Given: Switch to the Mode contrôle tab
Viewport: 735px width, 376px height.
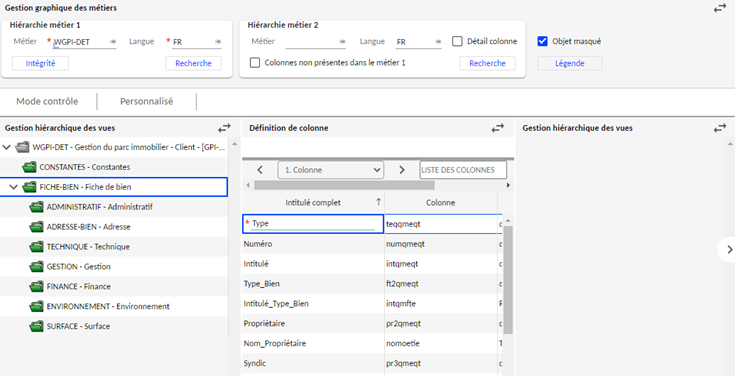Looking at the screenshot, I should tap(47, 101).
